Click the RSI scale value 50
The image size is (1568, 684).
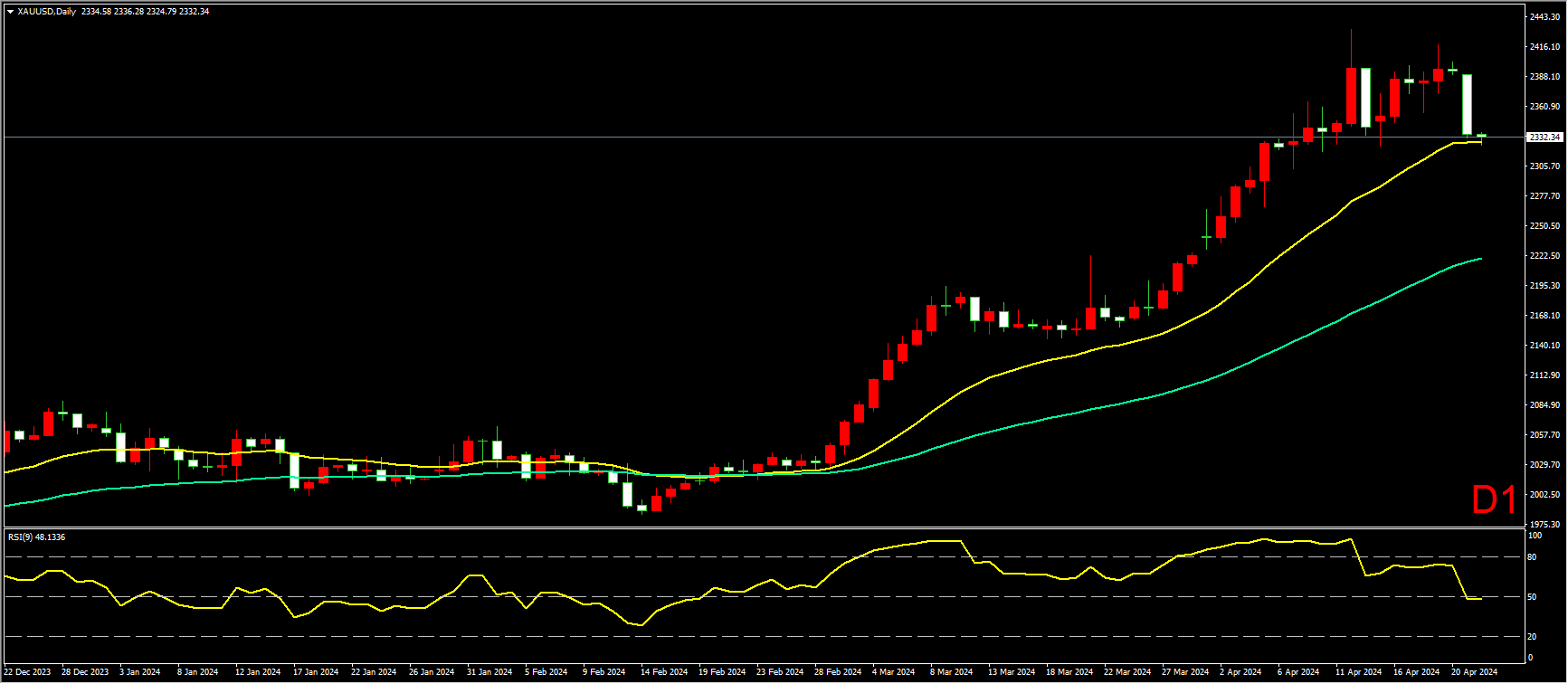click(1532, 597)
